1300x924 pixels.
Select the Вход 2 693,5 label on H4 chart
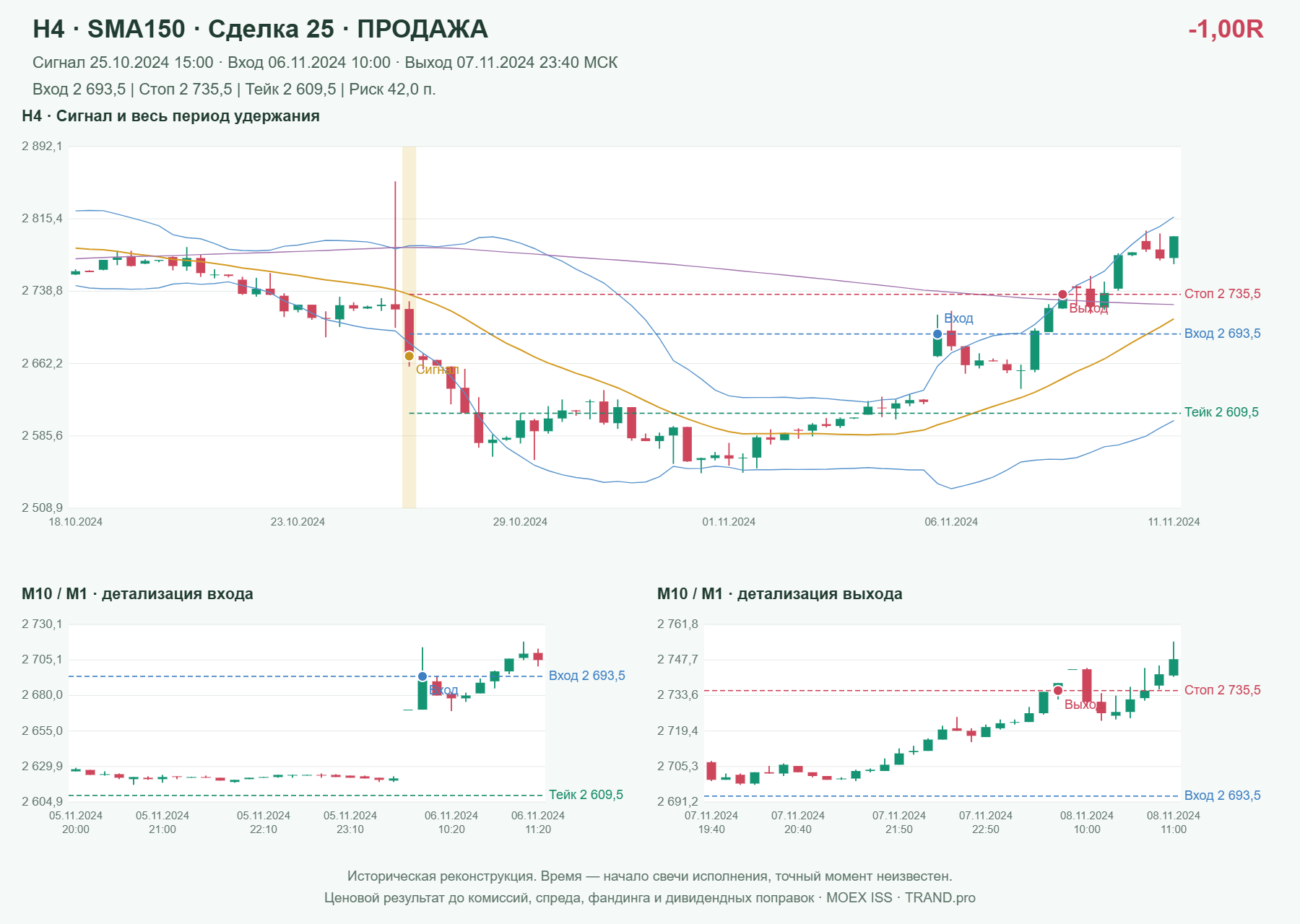pyautogui.click(x=1222, y=334)
